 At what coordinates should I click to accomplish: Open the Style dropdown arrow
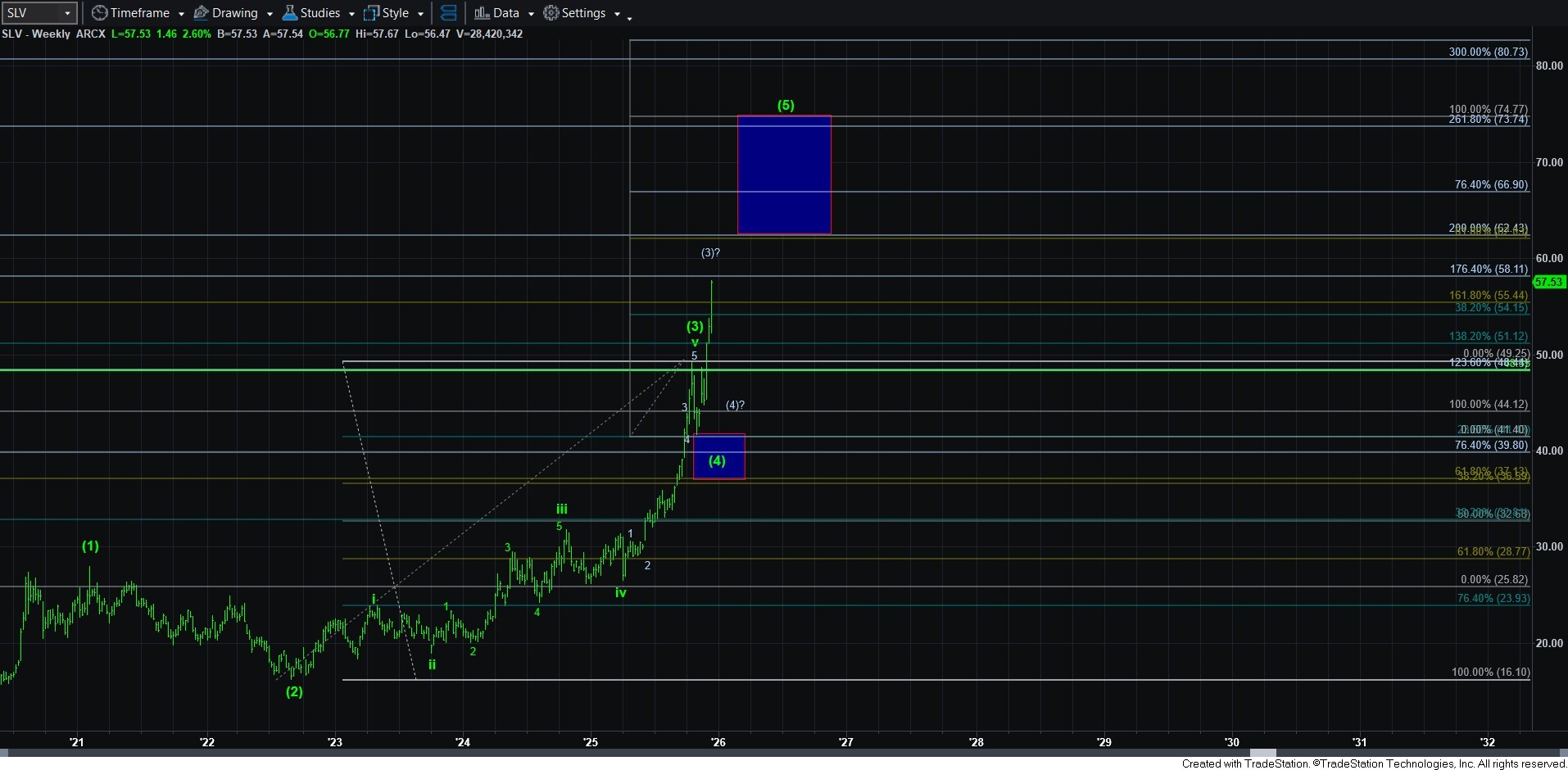tap(420, 14)
